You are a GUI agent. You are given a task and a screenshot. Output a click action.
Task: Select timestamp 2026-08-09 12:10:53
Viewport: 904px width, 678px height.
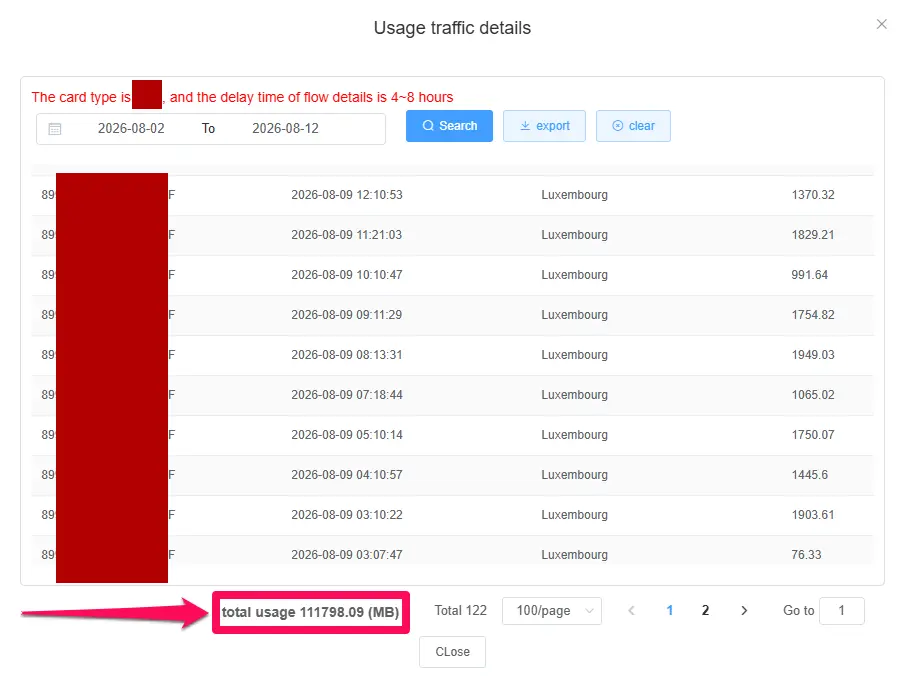tap(346, 195)
